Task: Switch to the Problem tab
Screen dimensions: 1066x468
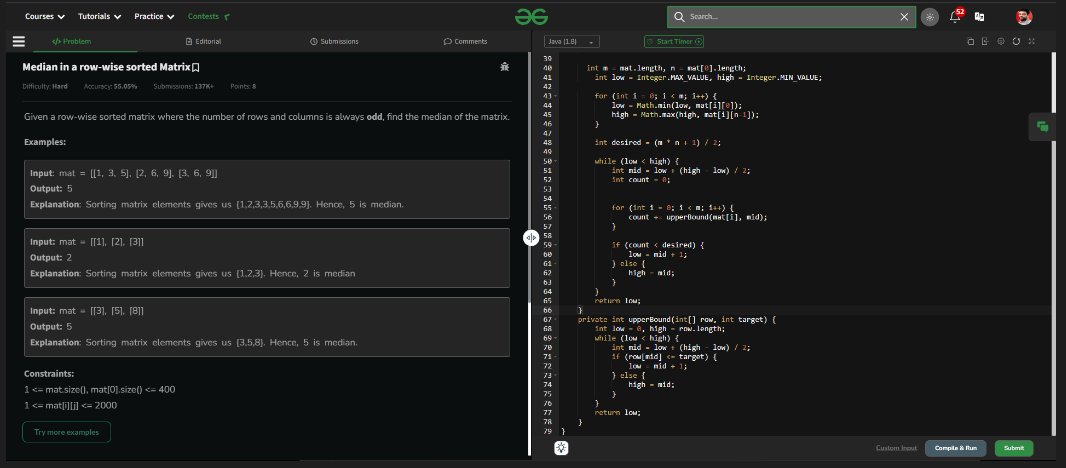Action: 71,41
